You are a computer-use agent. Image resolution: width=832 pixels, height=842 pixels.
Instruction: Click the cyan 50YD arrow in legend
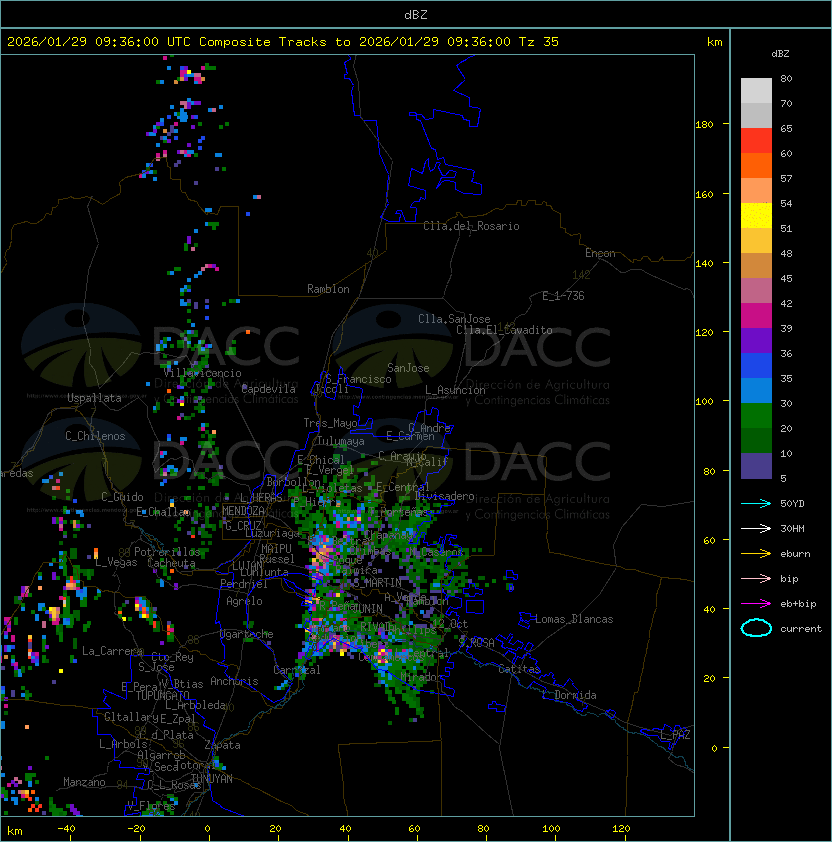tap(756, 503)
